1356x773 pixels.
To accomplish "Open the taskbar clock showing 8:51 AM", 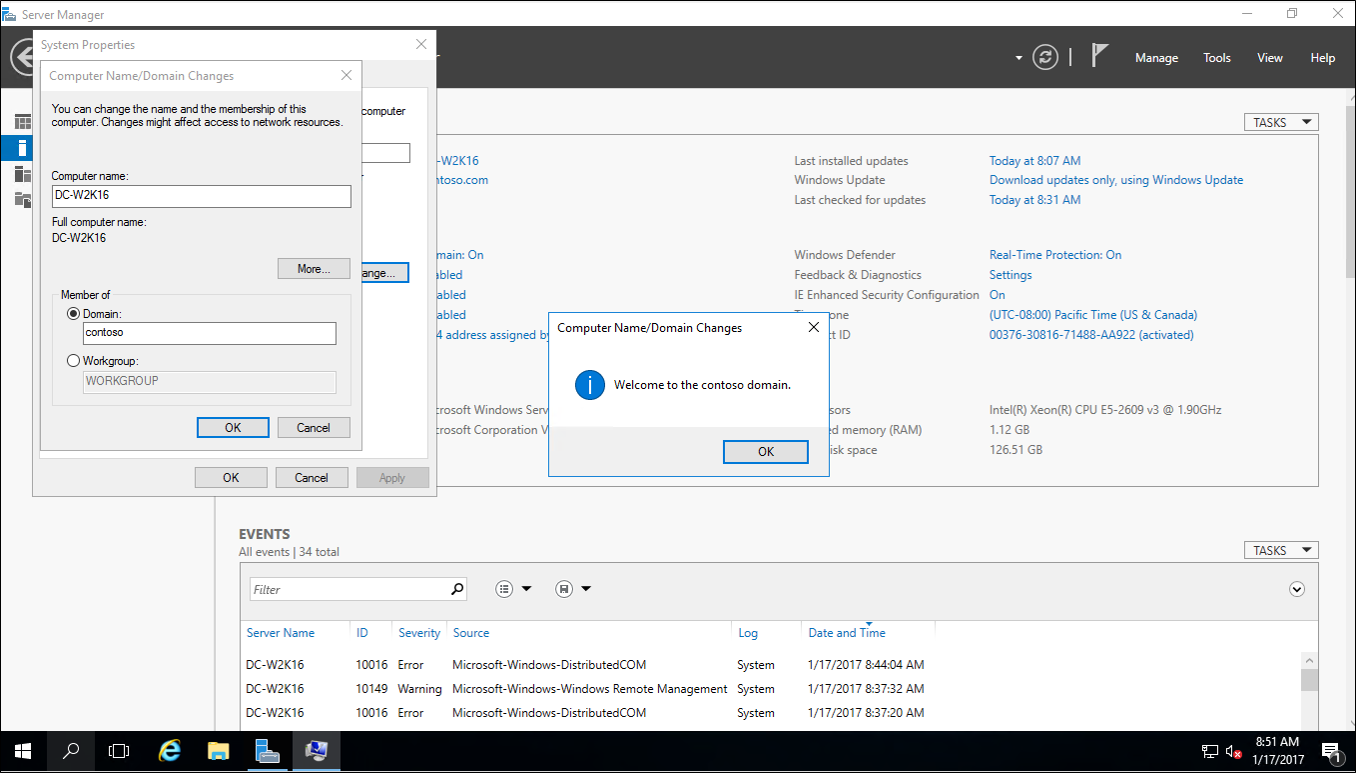I will 1279,751.
